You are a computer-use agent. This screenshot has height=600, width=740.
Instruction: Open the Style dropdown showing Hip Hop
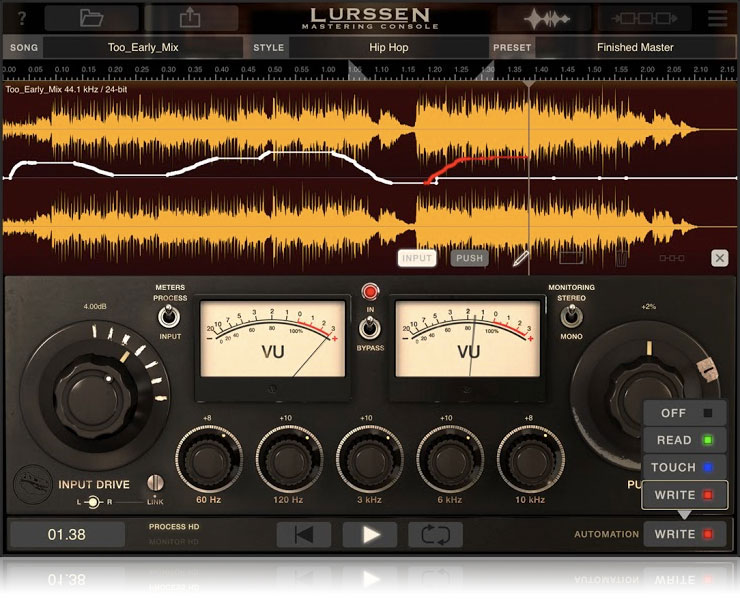[x=388, y=47]
